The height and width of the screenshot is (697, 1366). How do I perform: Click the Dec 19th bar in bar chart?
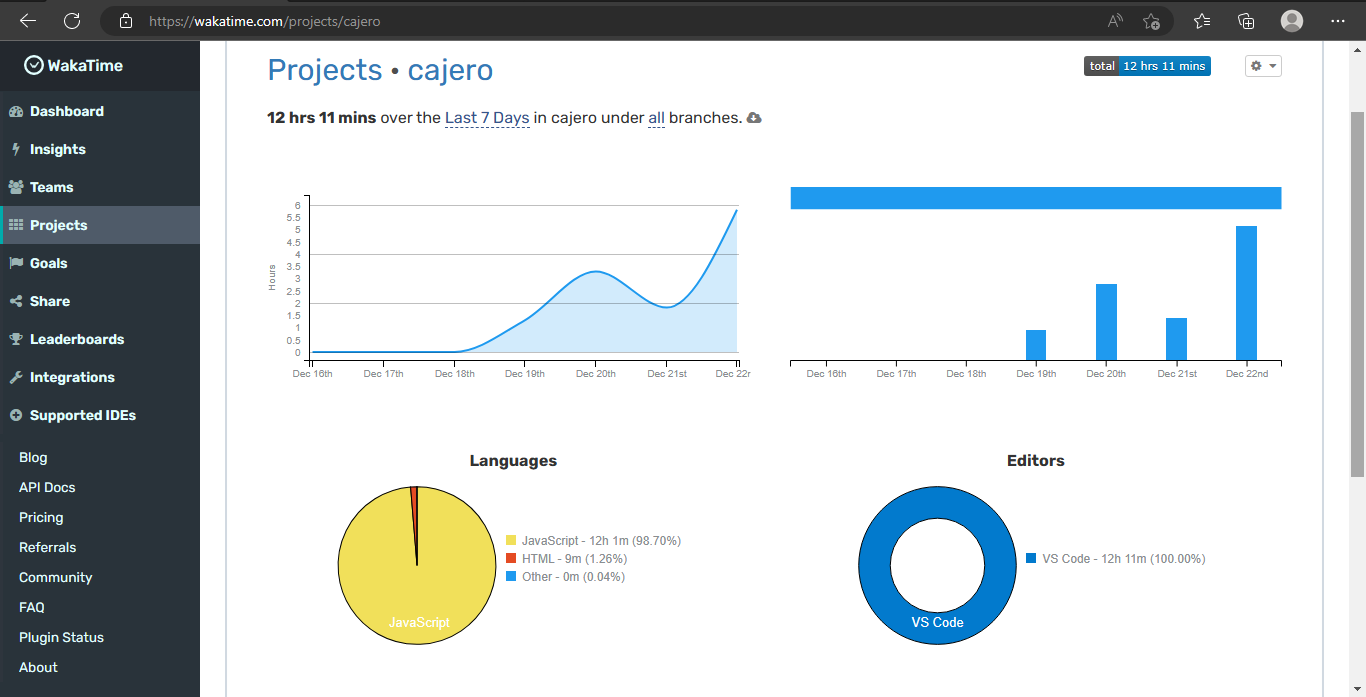1036,345
